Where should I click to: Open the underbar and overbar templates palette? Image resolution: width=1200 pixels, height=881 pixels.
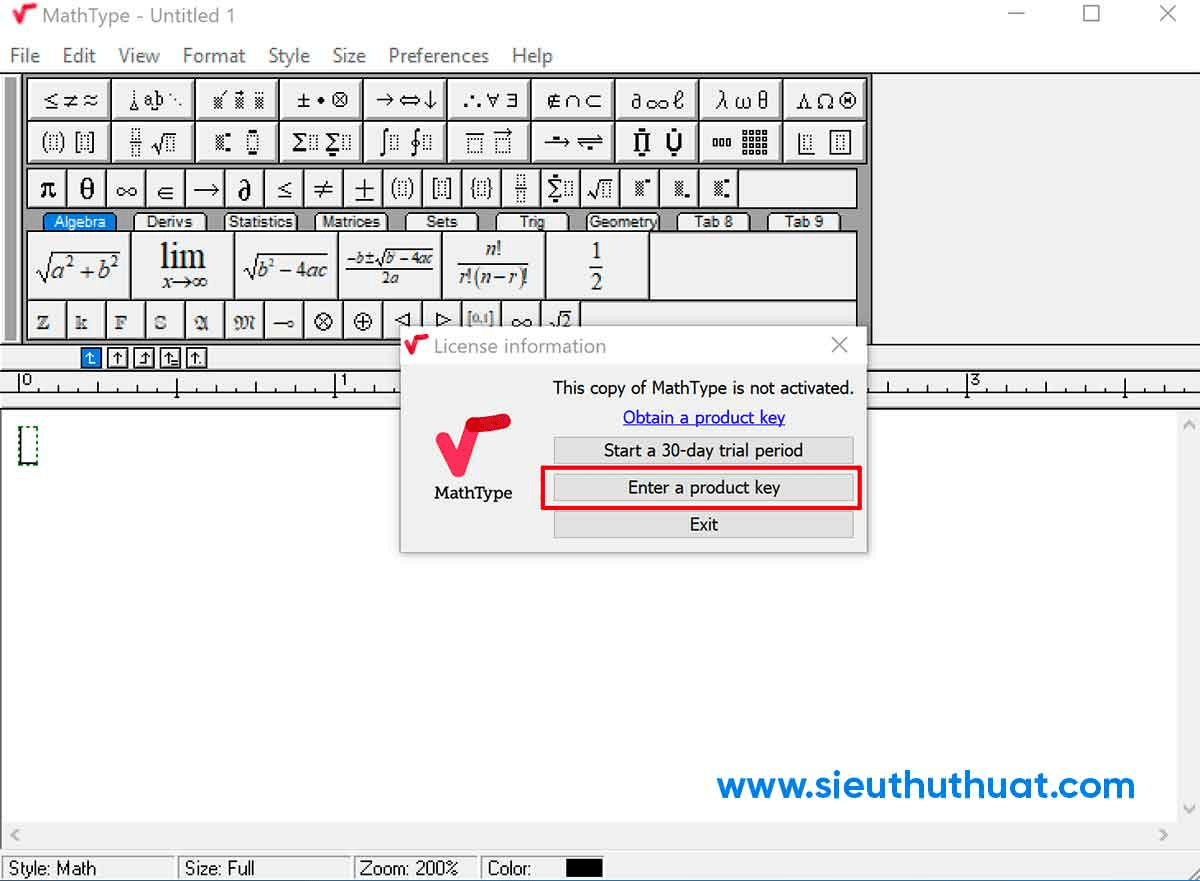tap(489, 143)
